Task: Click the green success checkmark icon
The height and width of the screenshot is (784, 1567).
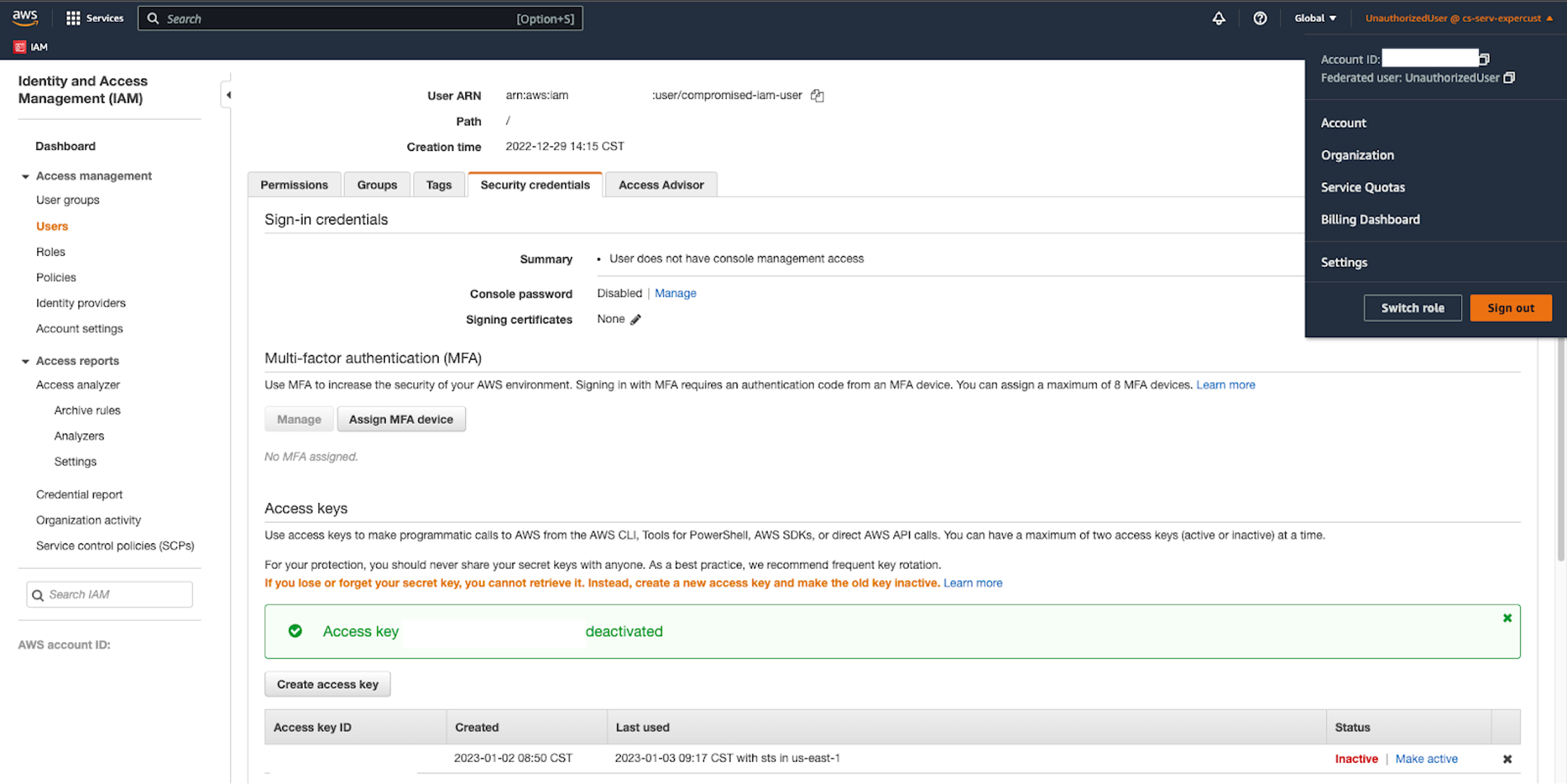Action: tap(295, 631)
